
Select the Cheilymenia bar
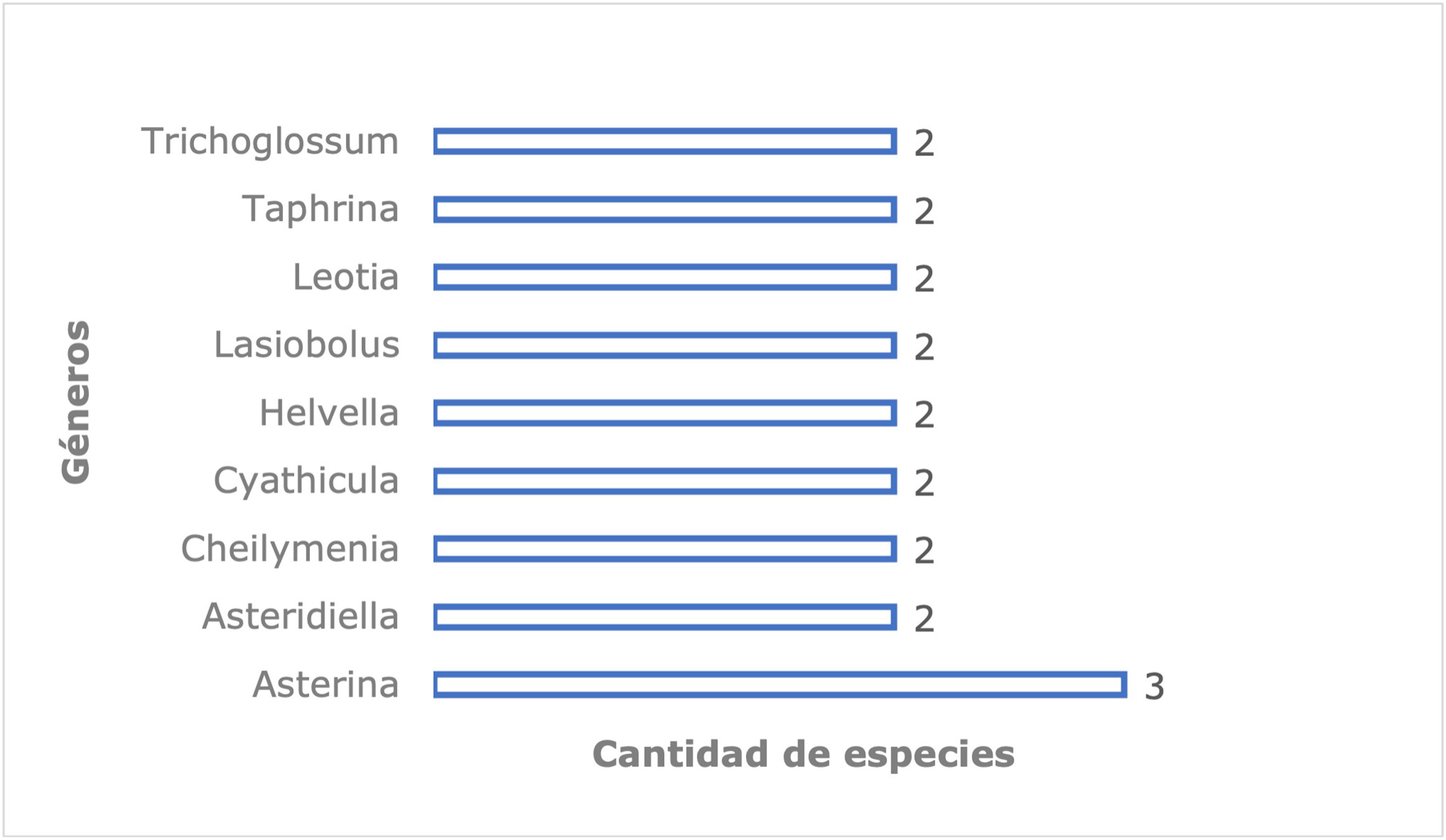tap(665, 549)
